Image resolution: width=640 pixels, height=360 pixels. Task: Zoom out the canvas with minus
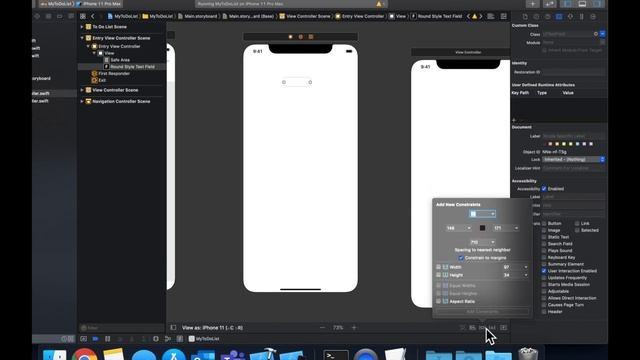[322, 327]
